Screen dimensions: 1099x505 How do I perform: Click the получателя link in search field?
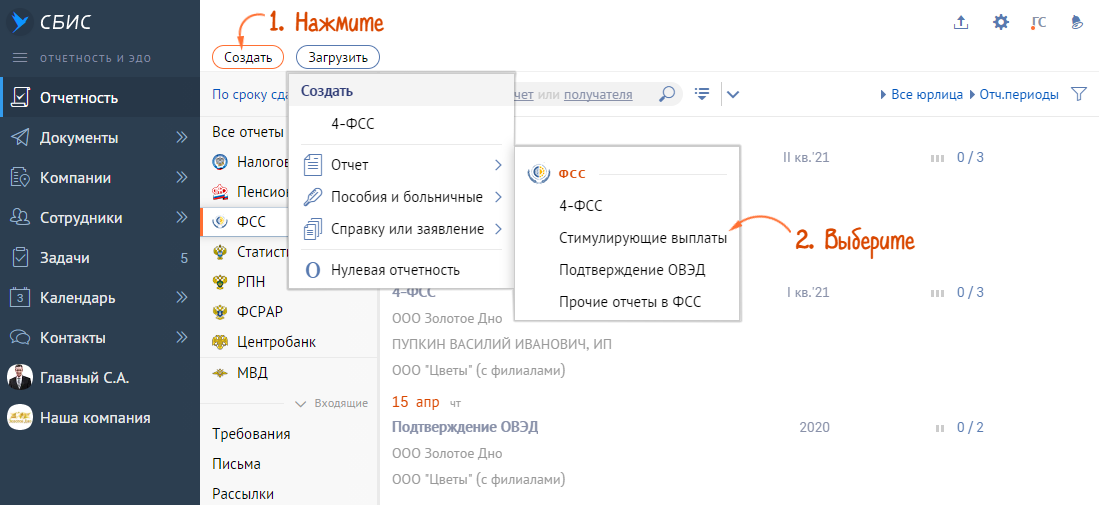pyautogui.click(x=599, y=94)
